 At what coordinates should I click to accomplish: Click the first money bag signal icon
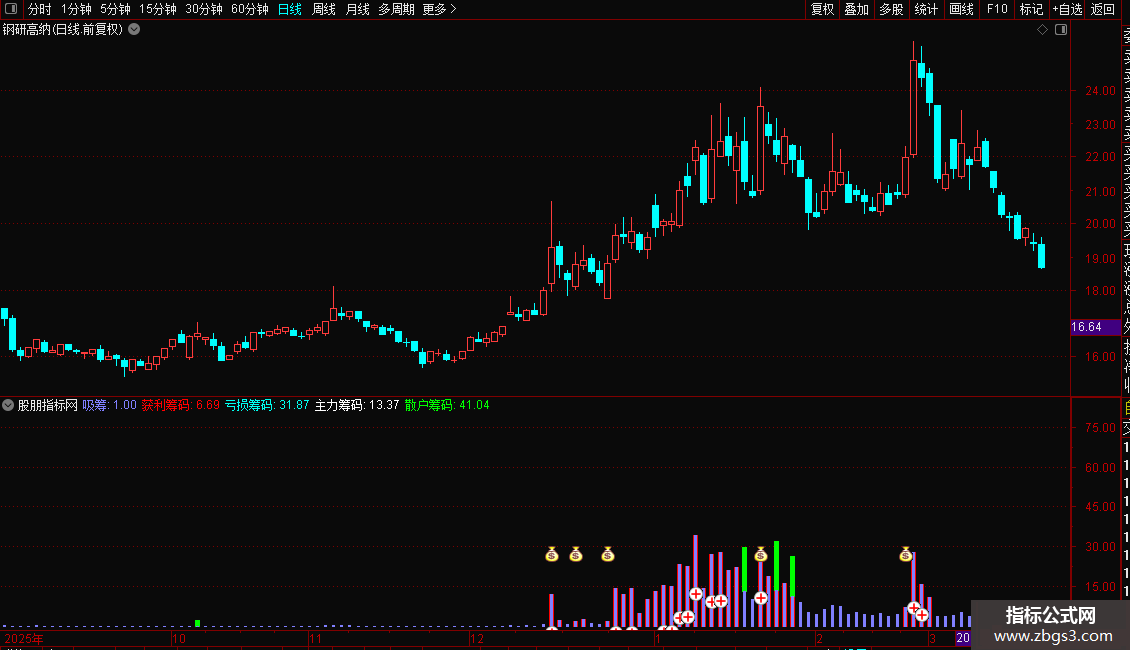coord(552,554)
